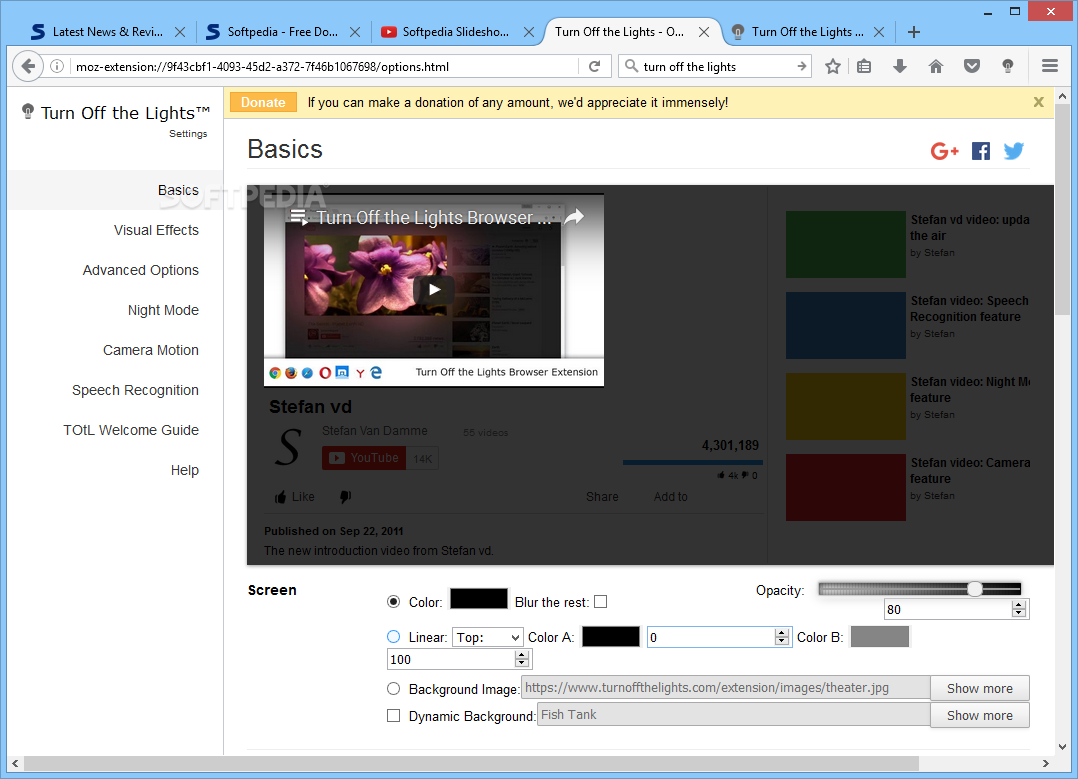
Task: Close the Softpedia Slideshow tab
Action: tap(529, 32)
